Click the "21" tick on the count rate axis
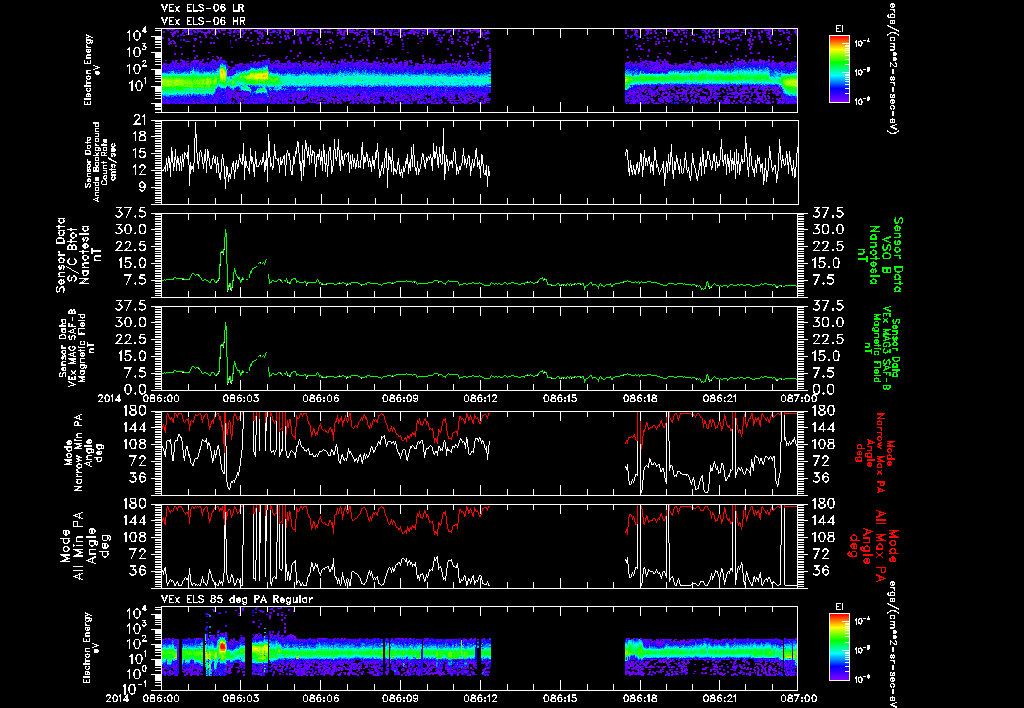The height and width of the screenshot is (708, 1024). tap(138, 120)
